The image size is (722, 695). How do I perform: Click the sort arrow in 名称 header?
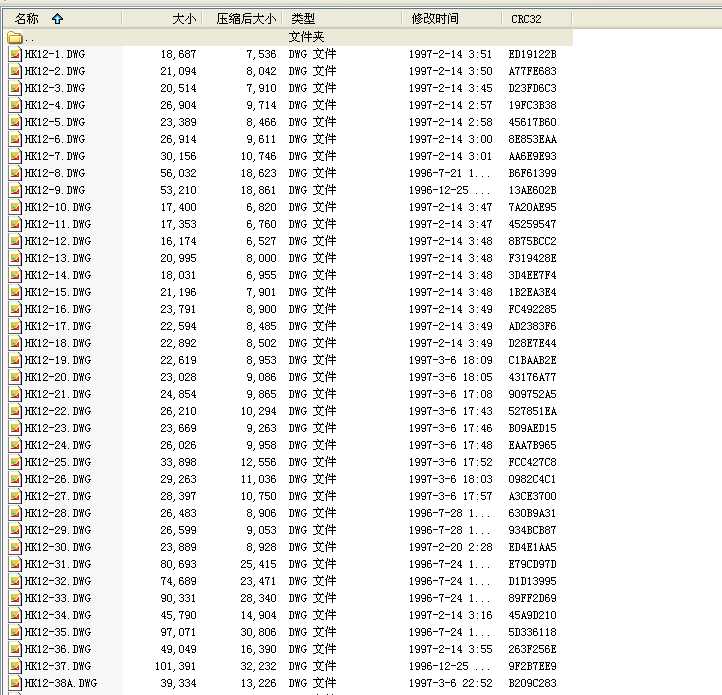[58, 19]
